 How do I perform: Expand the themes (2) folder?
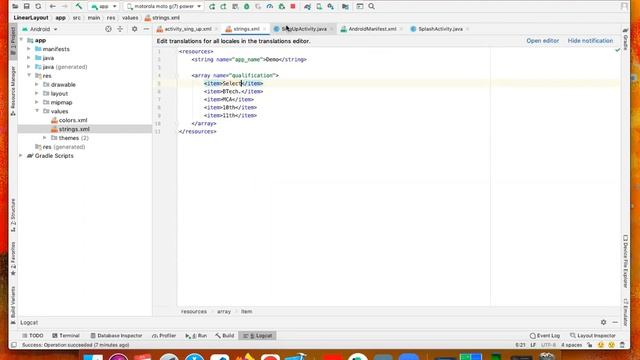45,138
